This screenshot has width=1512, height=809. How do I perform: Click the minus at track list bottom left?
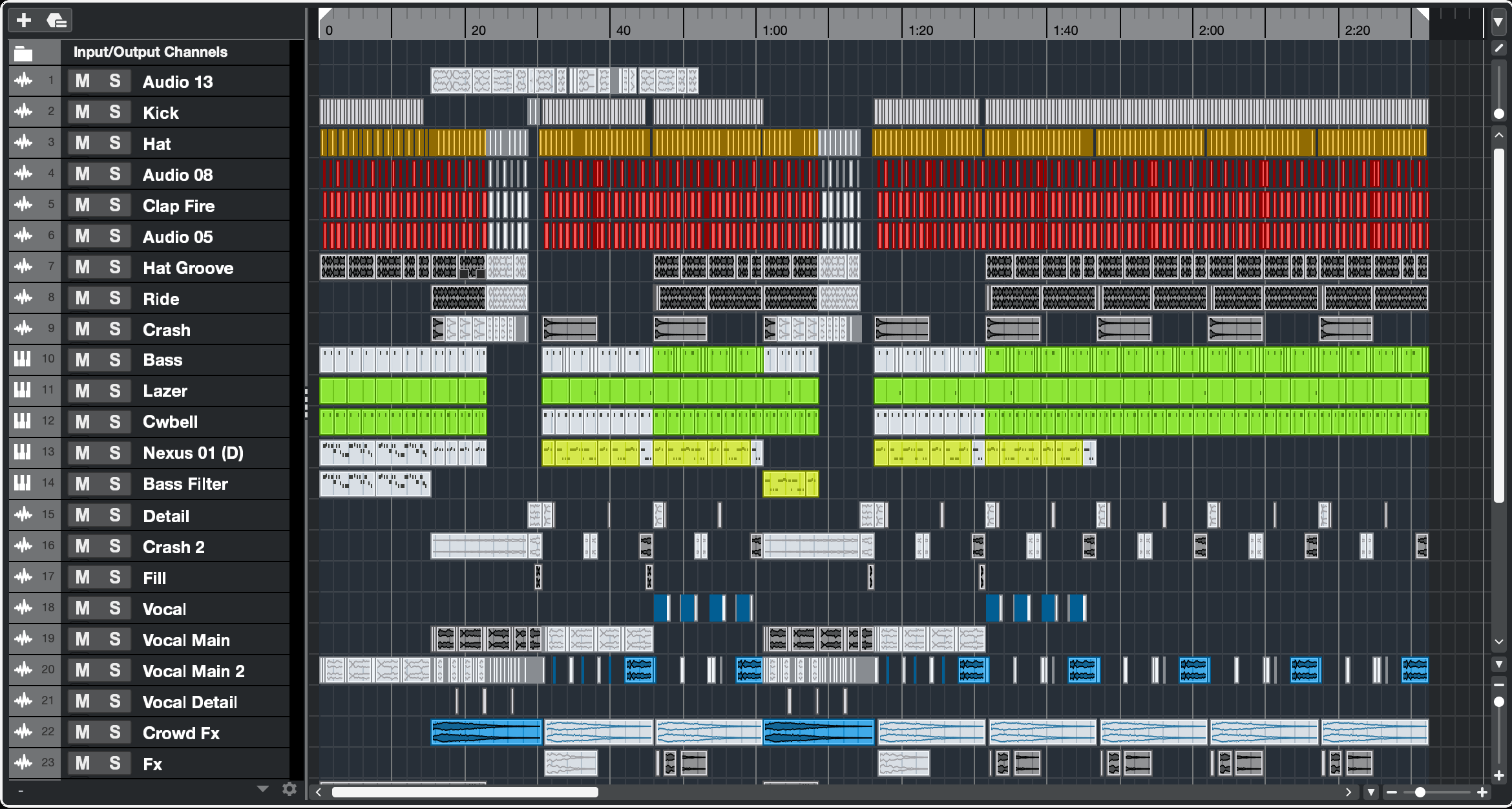point(21,790)
